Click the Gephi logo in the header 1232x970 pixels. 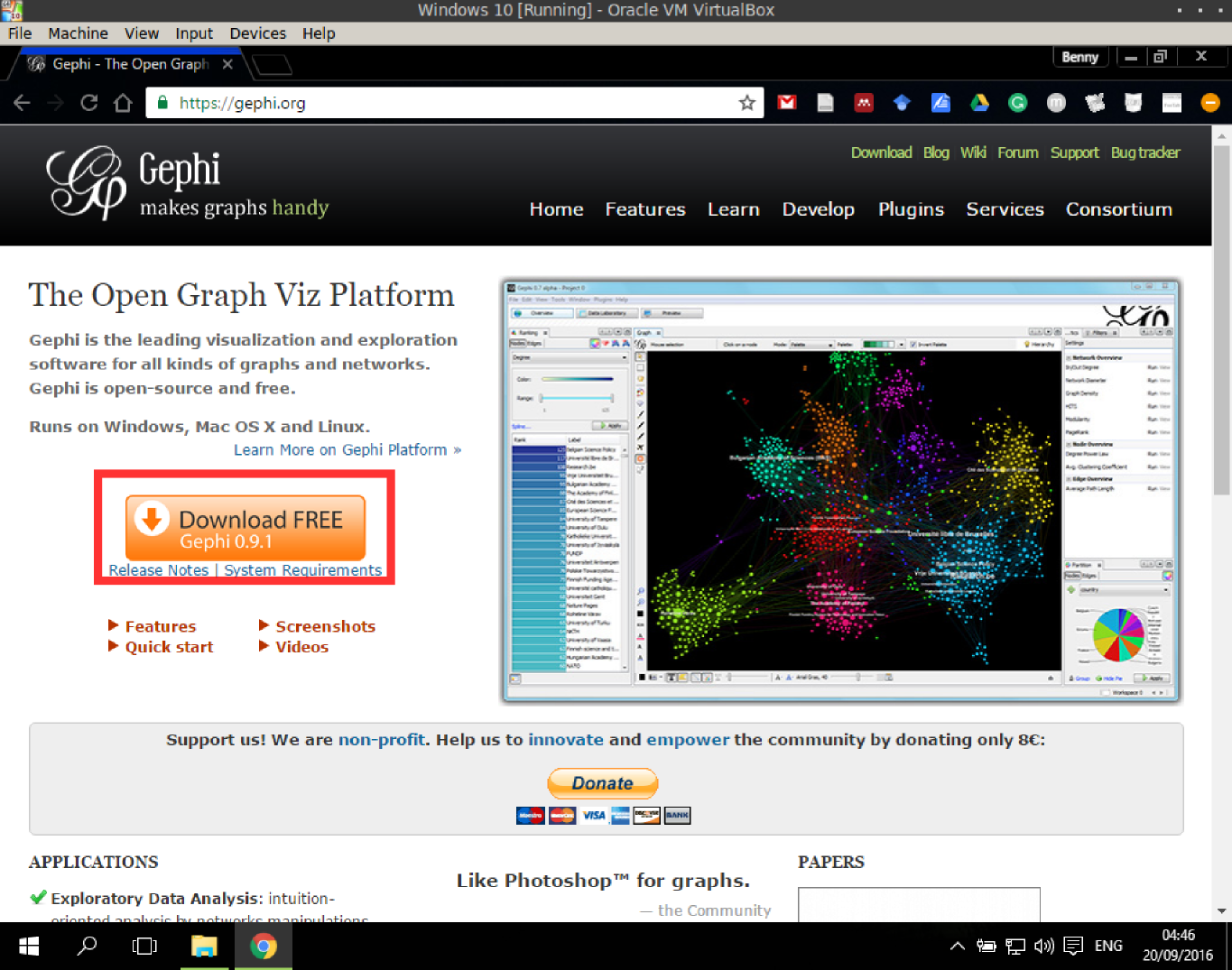pyautogui.click(x=188, y=184)
